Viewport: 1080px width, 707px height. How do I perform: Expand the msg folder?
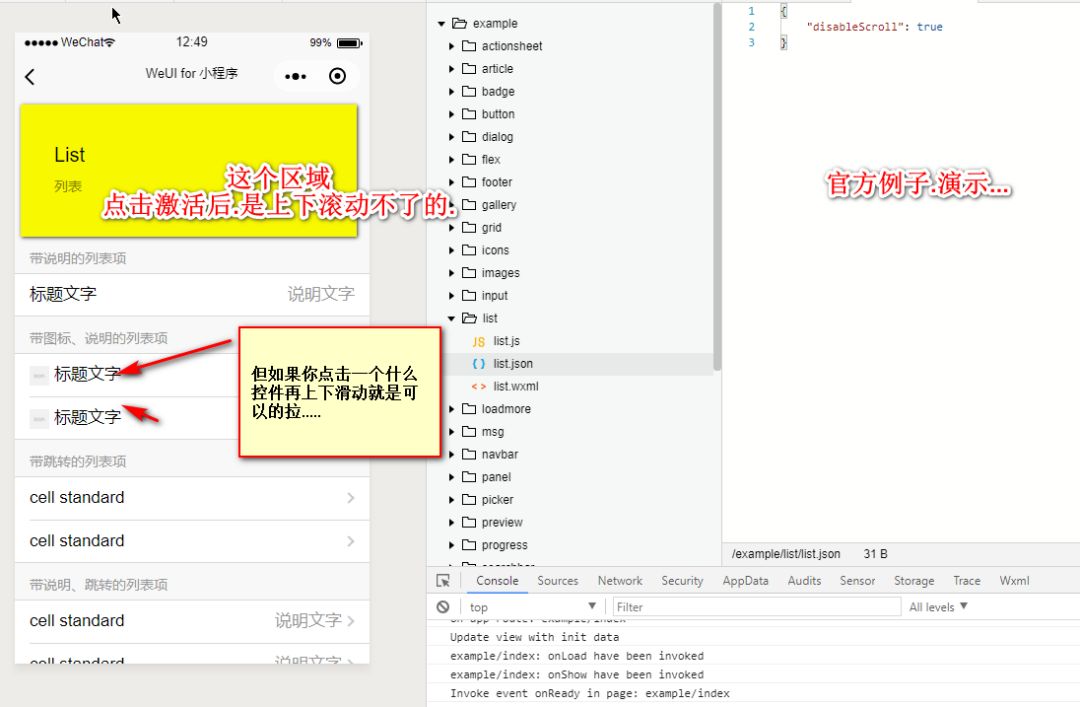pyautogui.click(x=451, y=432)
